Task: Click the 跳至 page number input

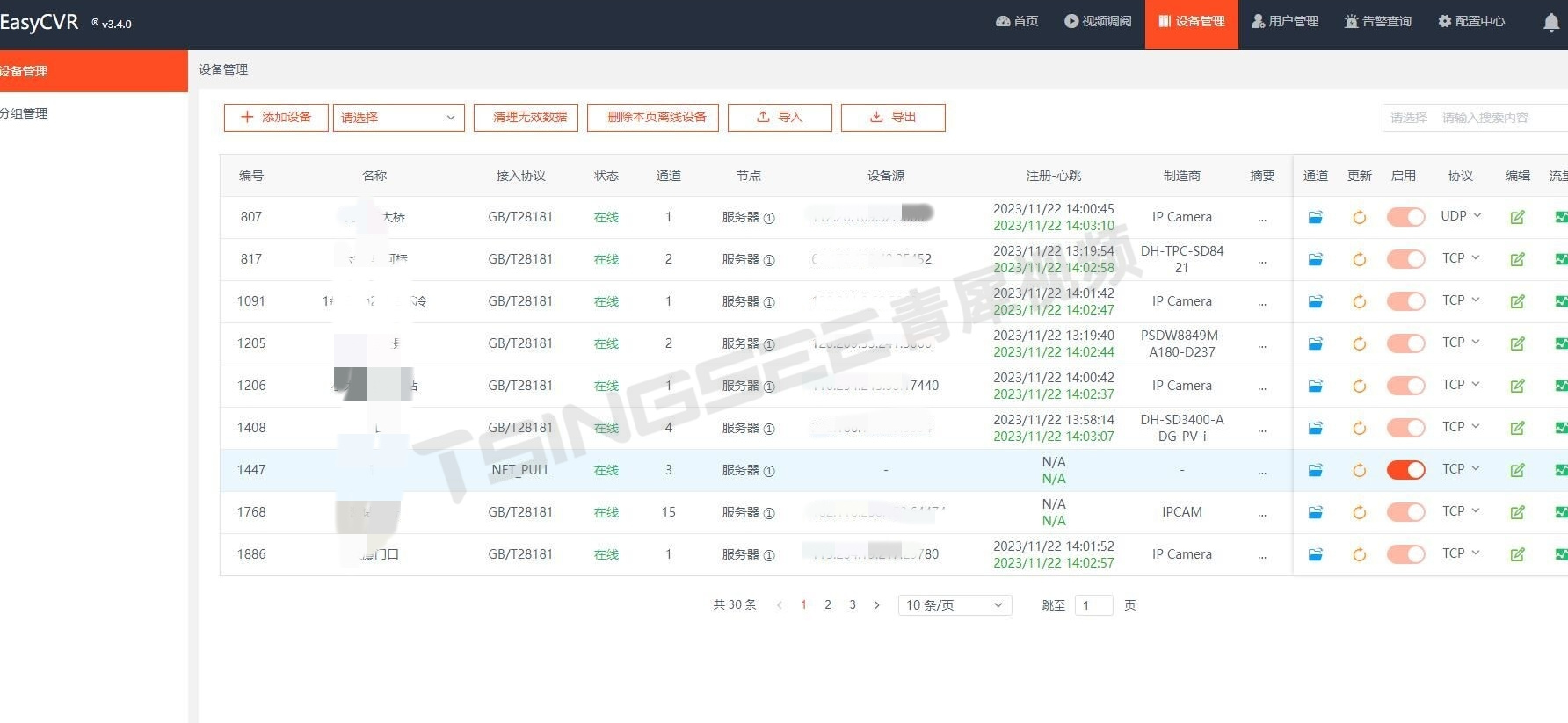Action: (x=1093, y=605)
